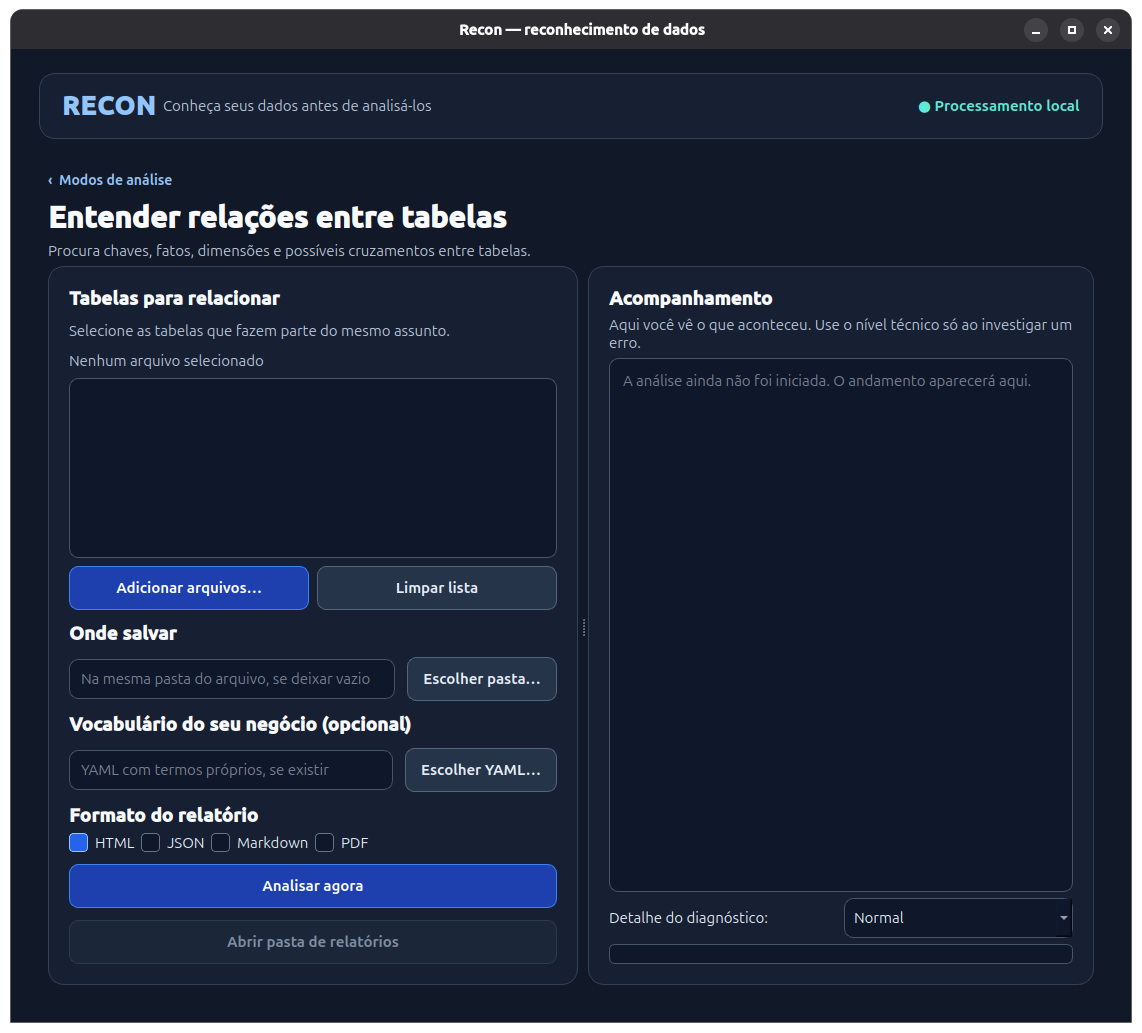This screenshot has width=1142, height=1033.
Task: Click the Detalhe do diagnóstico label
Action: point(688,918)
